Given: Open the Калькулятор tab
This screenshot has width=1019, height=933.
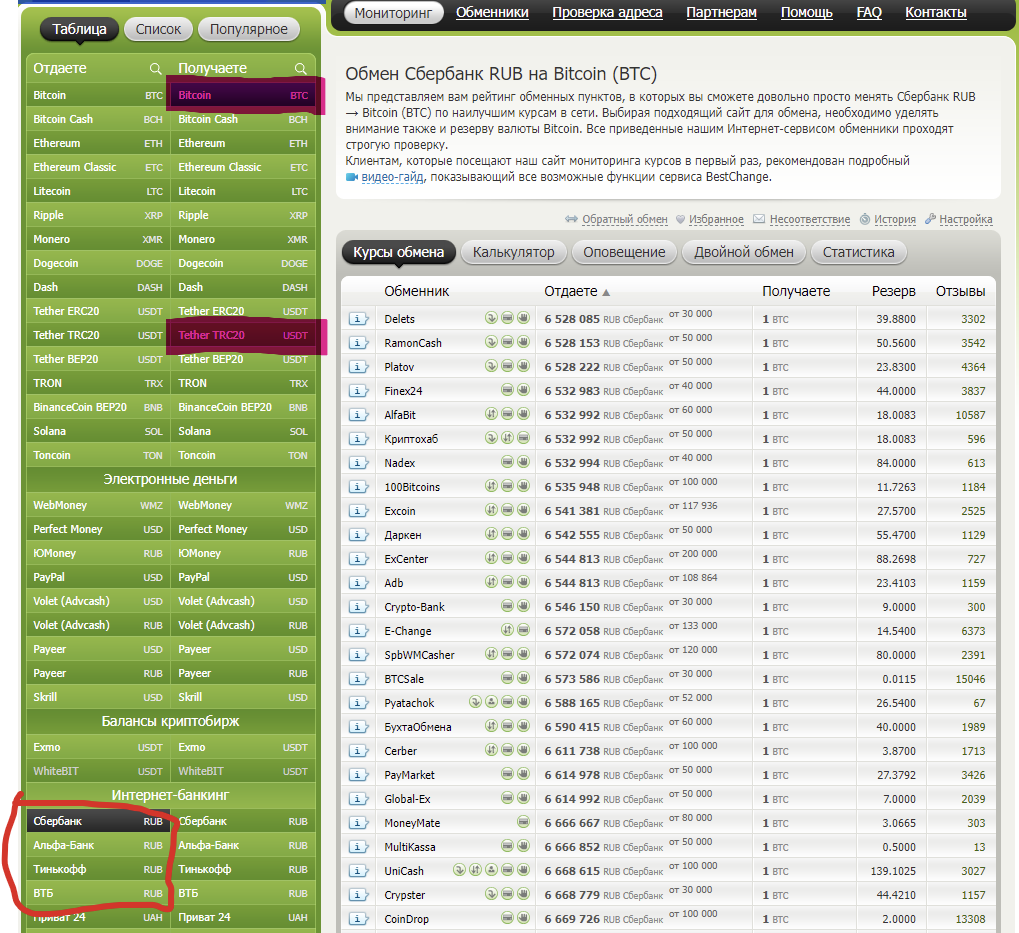Looking at the screenshot, I should coord(513,252).
